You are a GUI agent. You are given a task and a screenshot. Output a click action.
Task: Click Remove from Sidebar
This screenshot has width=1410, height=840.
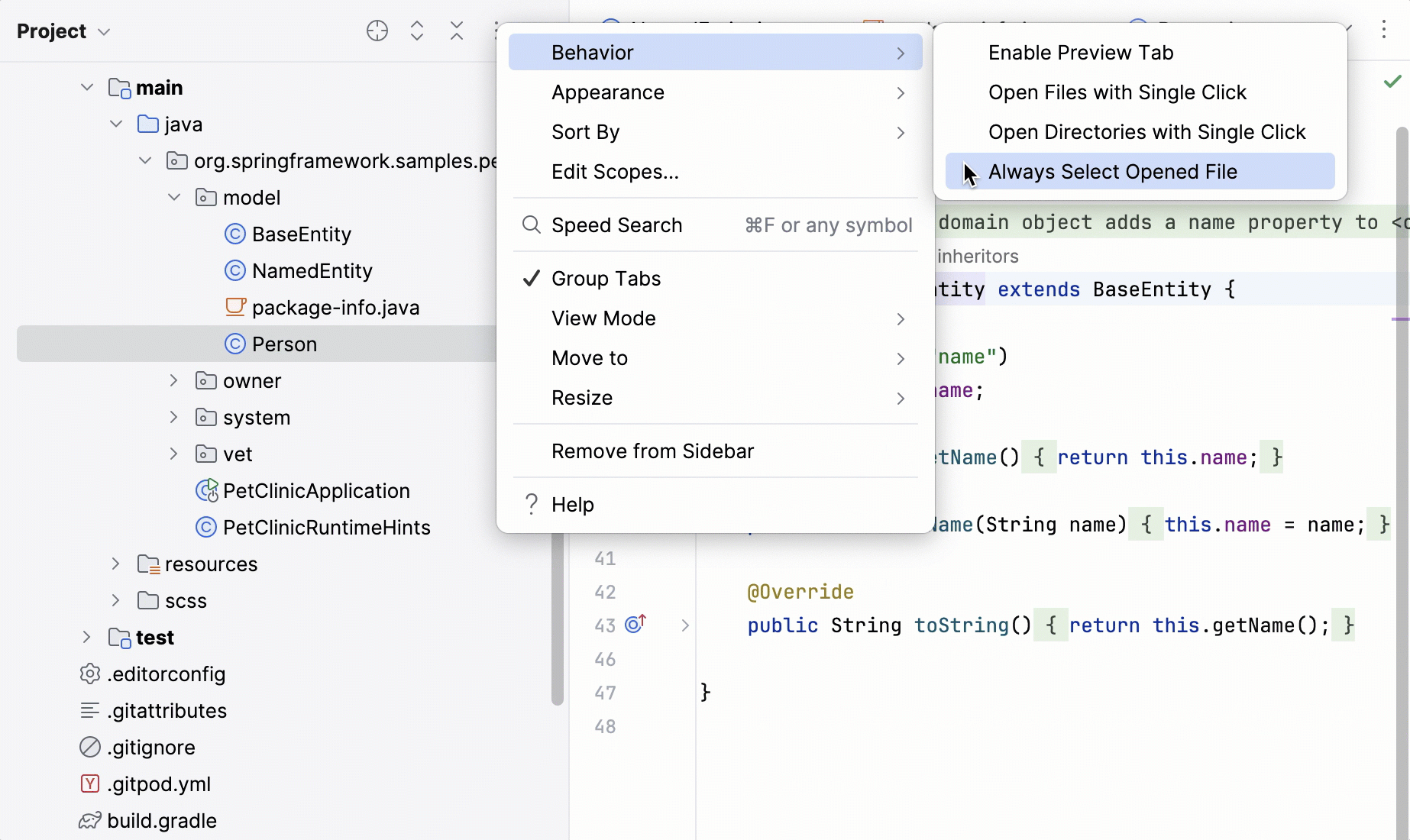click(652, 451)
